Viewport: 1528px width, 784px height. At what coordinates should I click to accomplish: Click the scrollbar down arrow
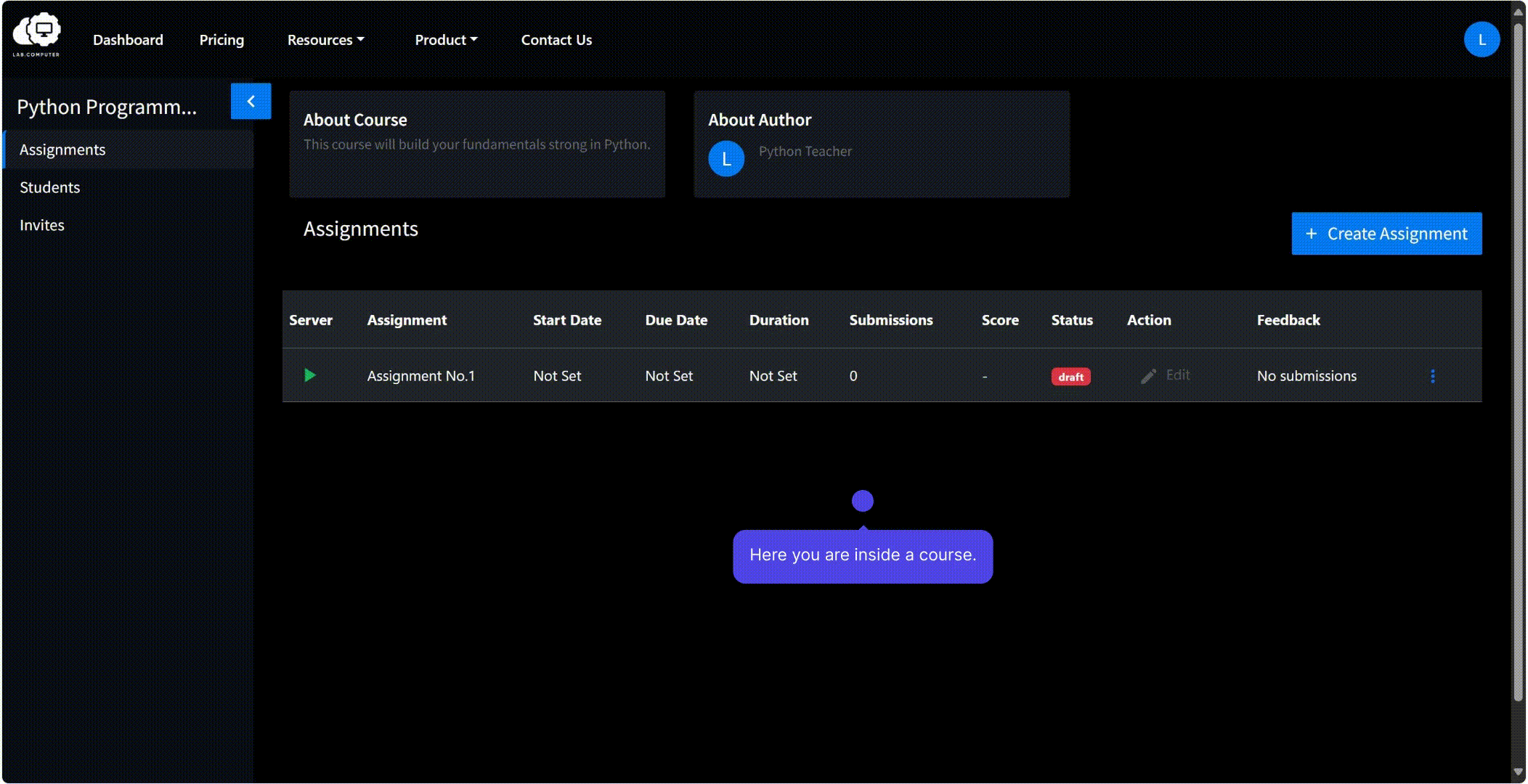pyautogui.click(x=1518, y=772)
